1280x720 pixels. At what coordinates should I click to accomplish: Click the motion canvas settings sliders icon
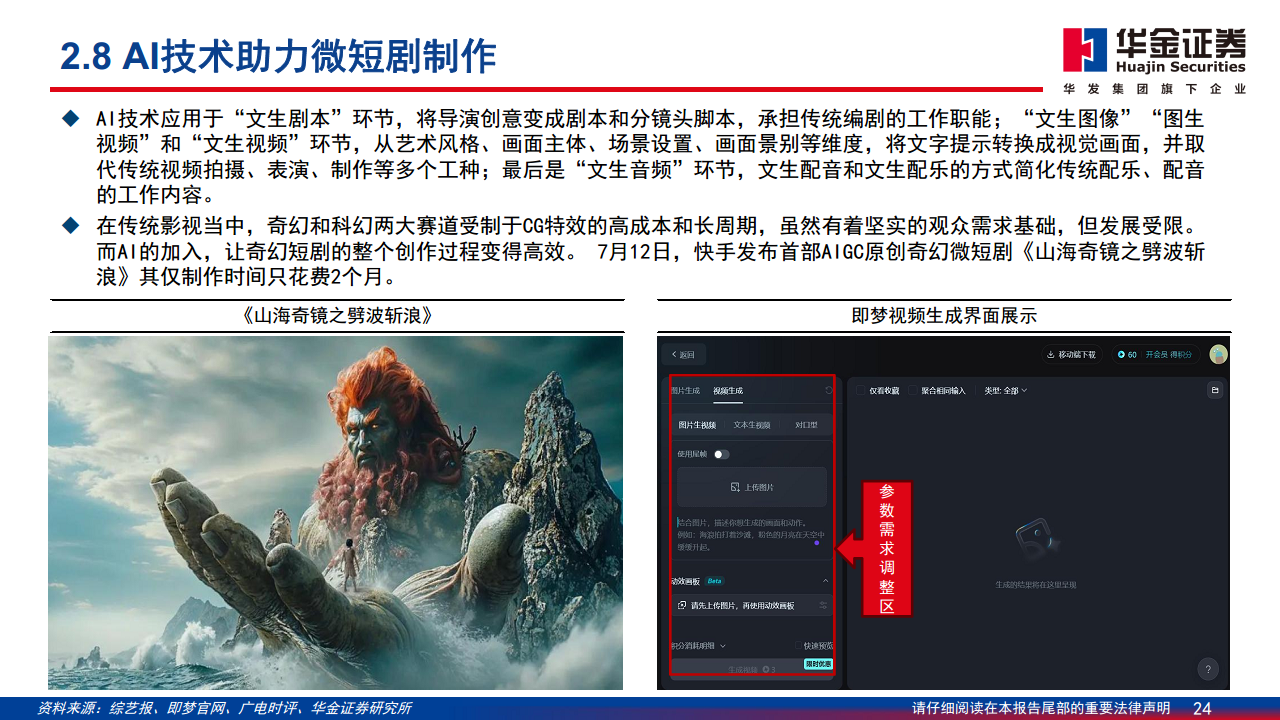pos(823,606)
